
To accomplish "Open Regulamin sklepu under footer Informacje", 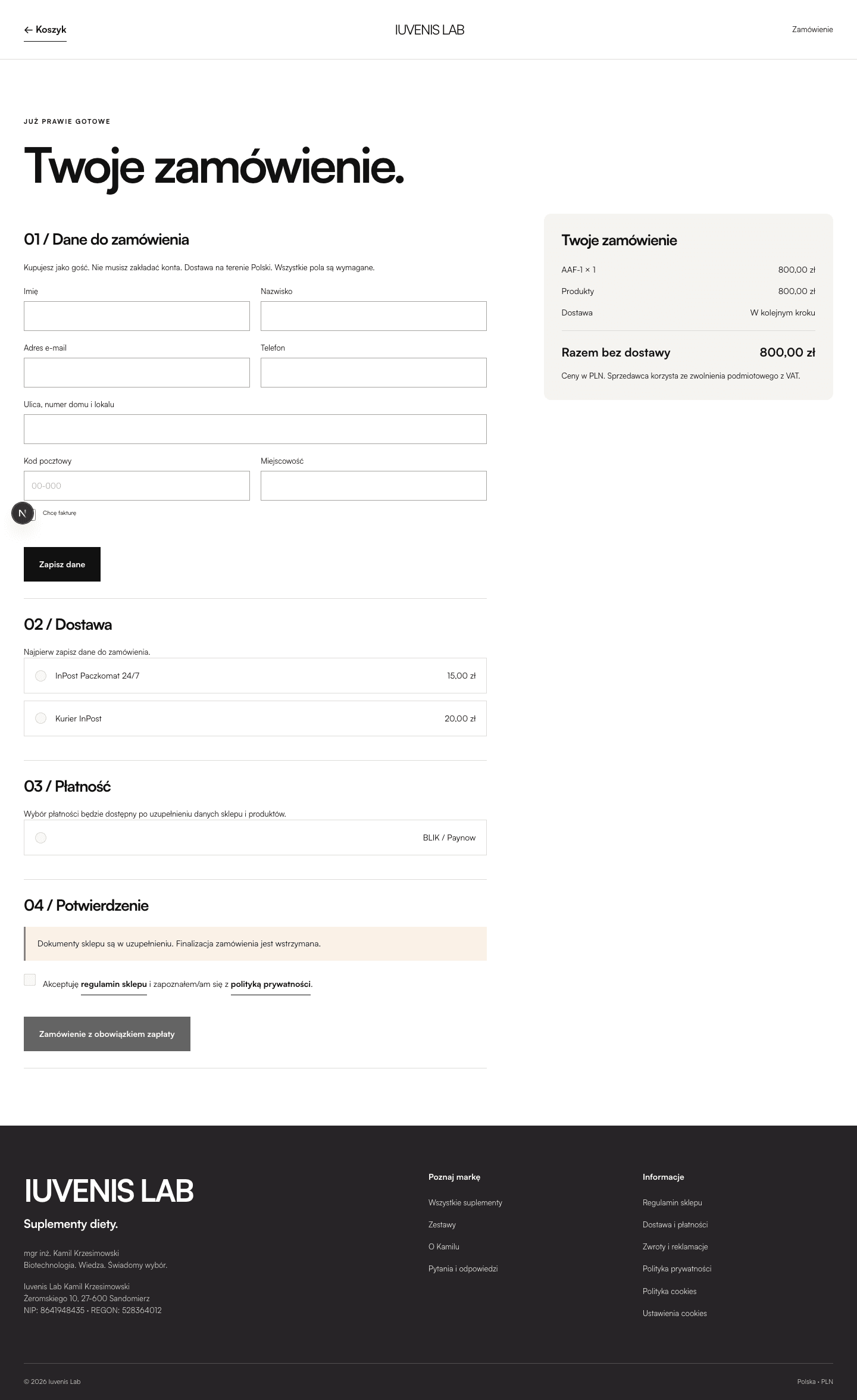I will click(673, 1202).
